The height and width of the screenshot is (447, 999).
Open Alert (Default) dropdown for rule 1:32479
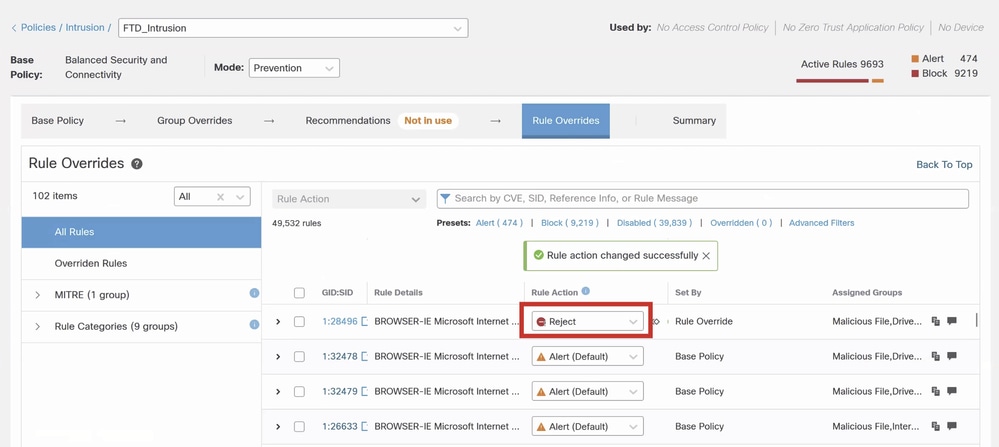587,392
